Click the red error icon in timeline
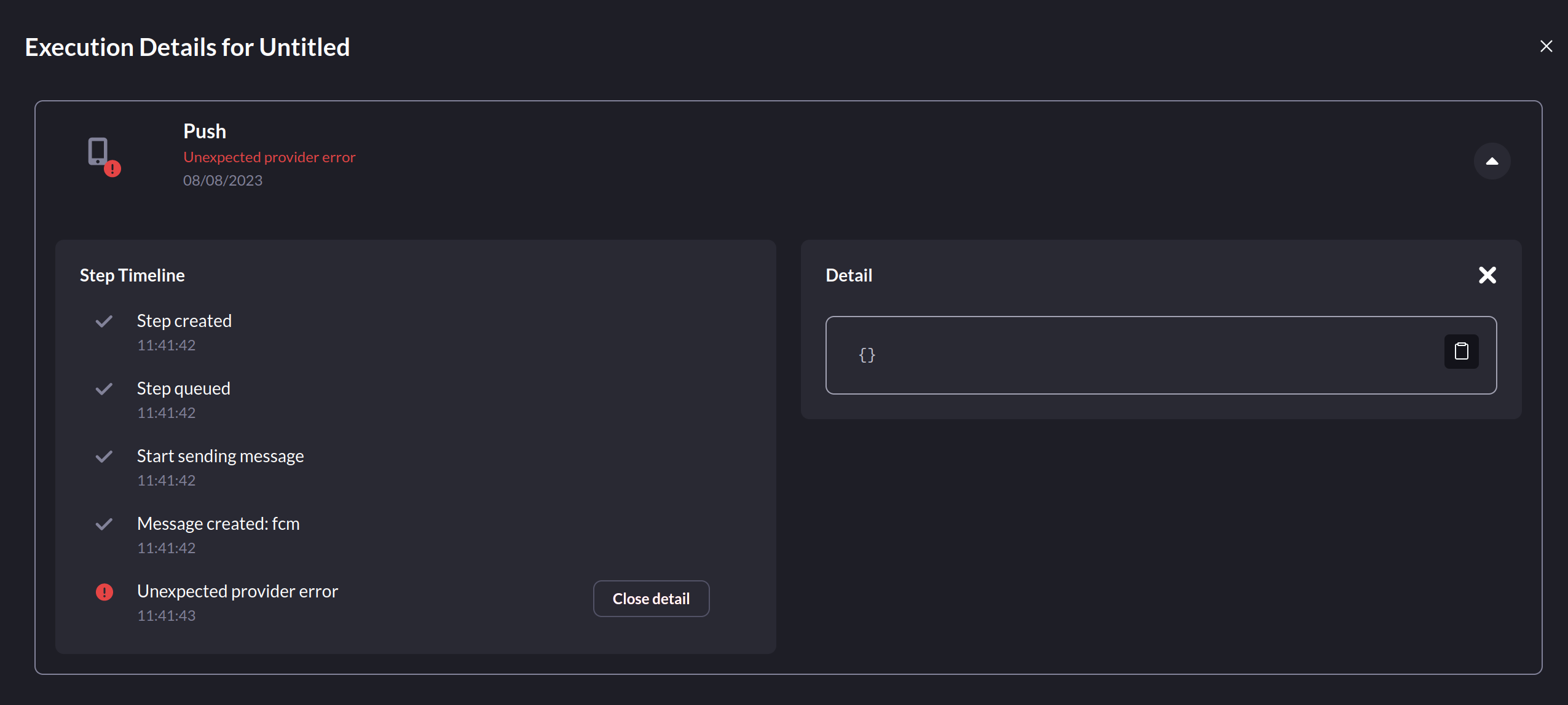The height and width of the screenshot is (705, 1568). [x=104, y=592]
